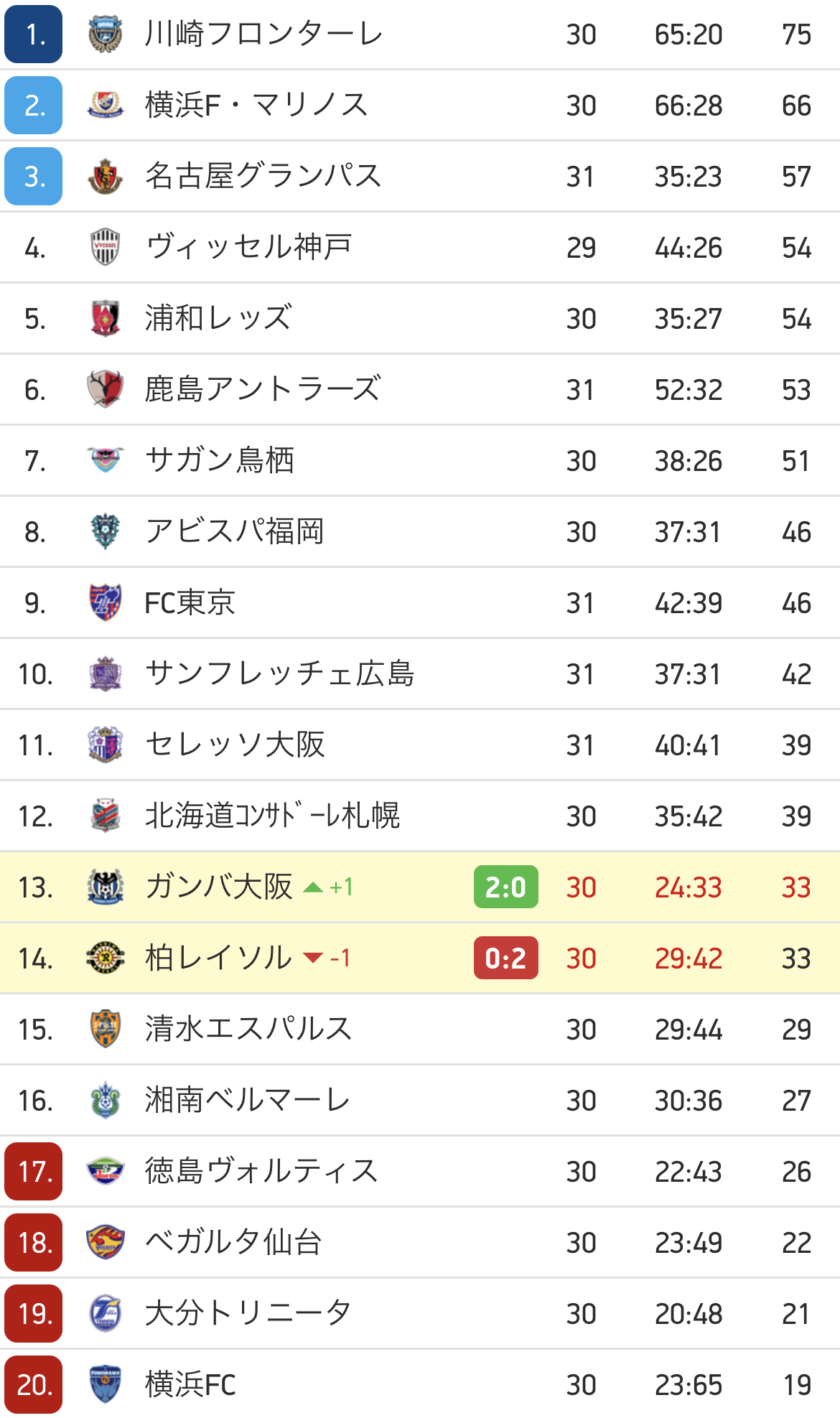
Task: Click the ヴィッセル神戸 striped crest
Action: click(x=106, y=248)
